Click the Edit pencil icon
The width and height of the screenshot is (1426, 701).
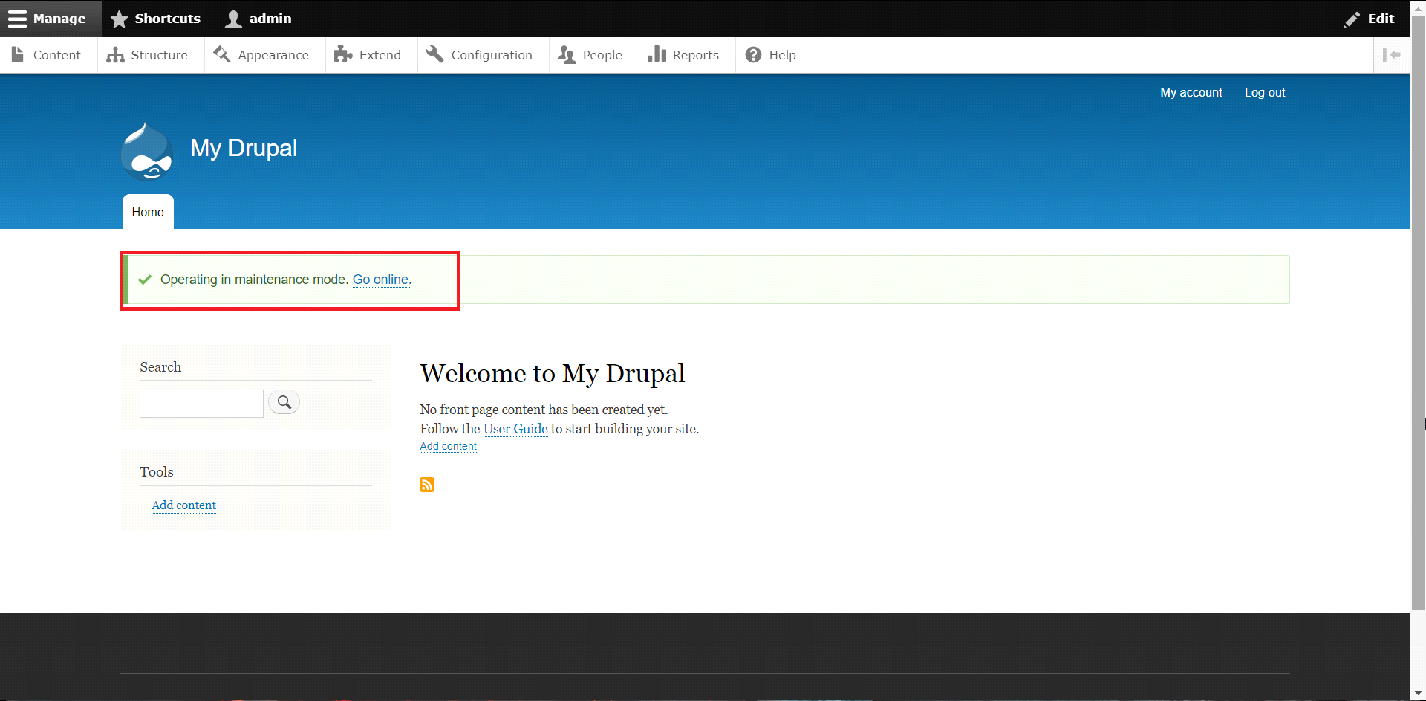[1353, 19]
